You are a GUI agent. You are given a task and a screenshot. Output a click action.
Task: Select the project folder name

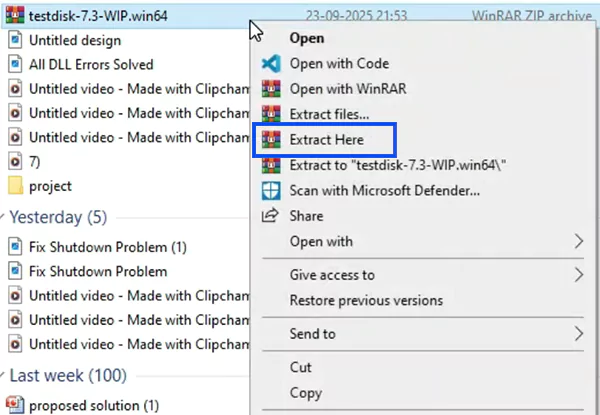click(50, 186)
